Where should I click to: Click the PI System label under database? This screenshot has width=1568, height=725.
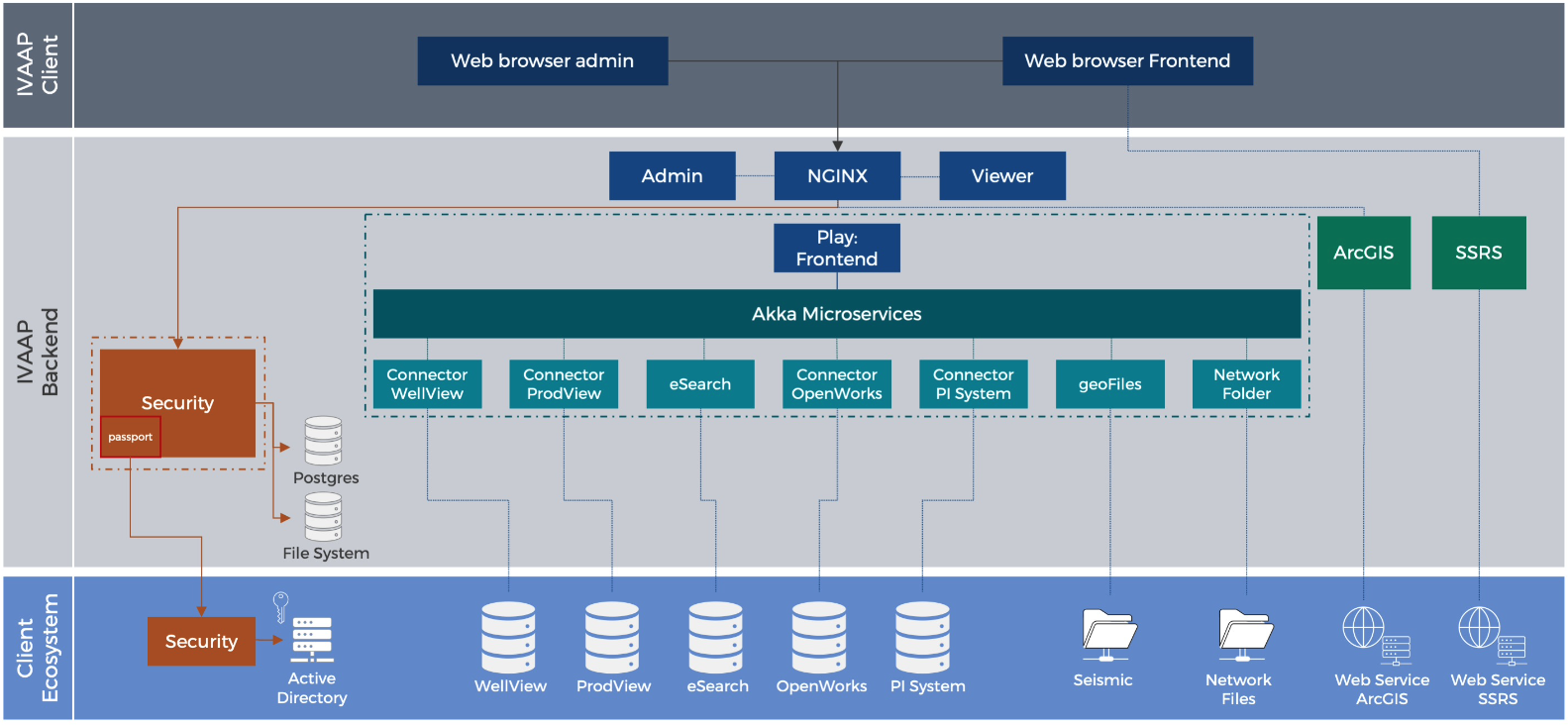point(927,686)
